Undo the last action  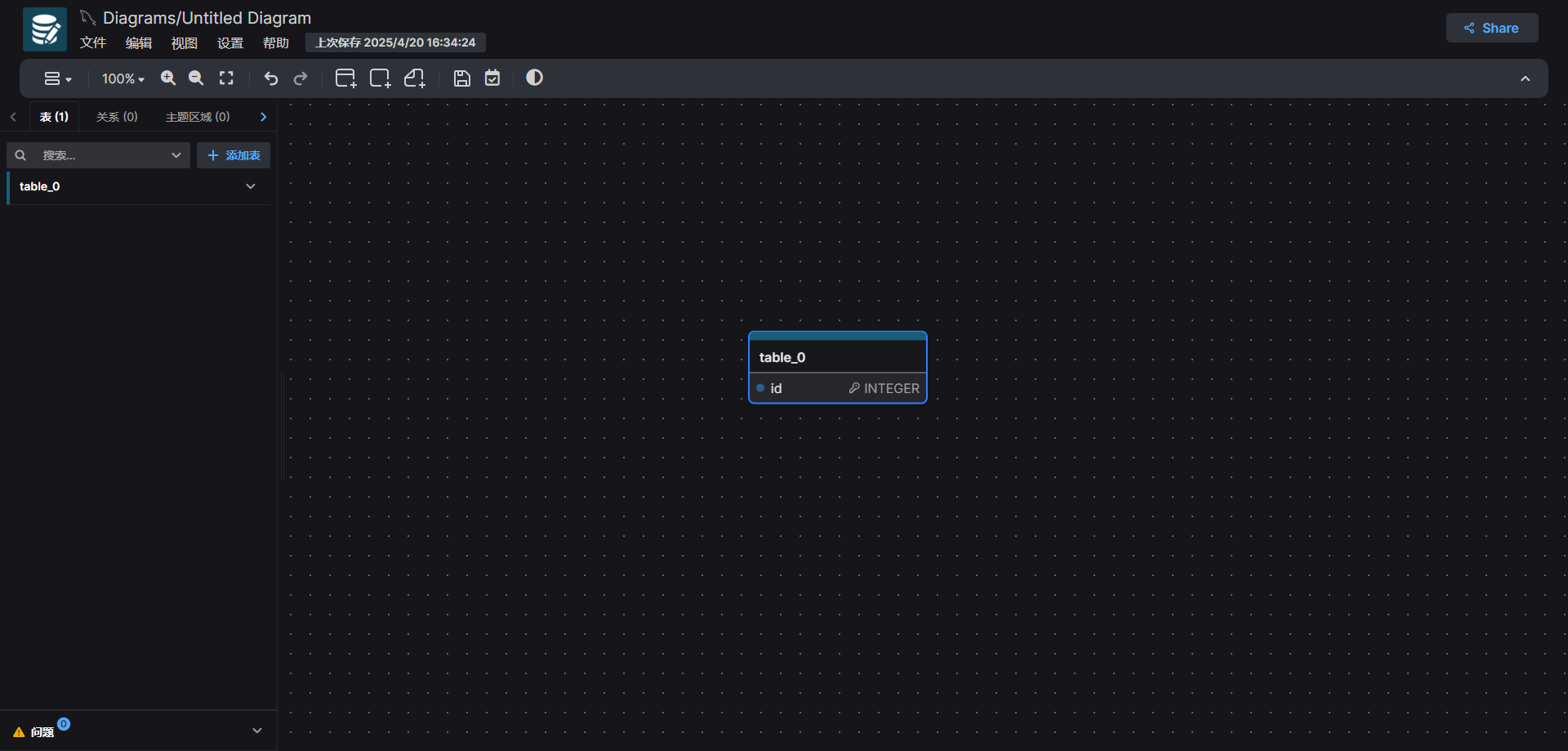click(x=271, y=78)
